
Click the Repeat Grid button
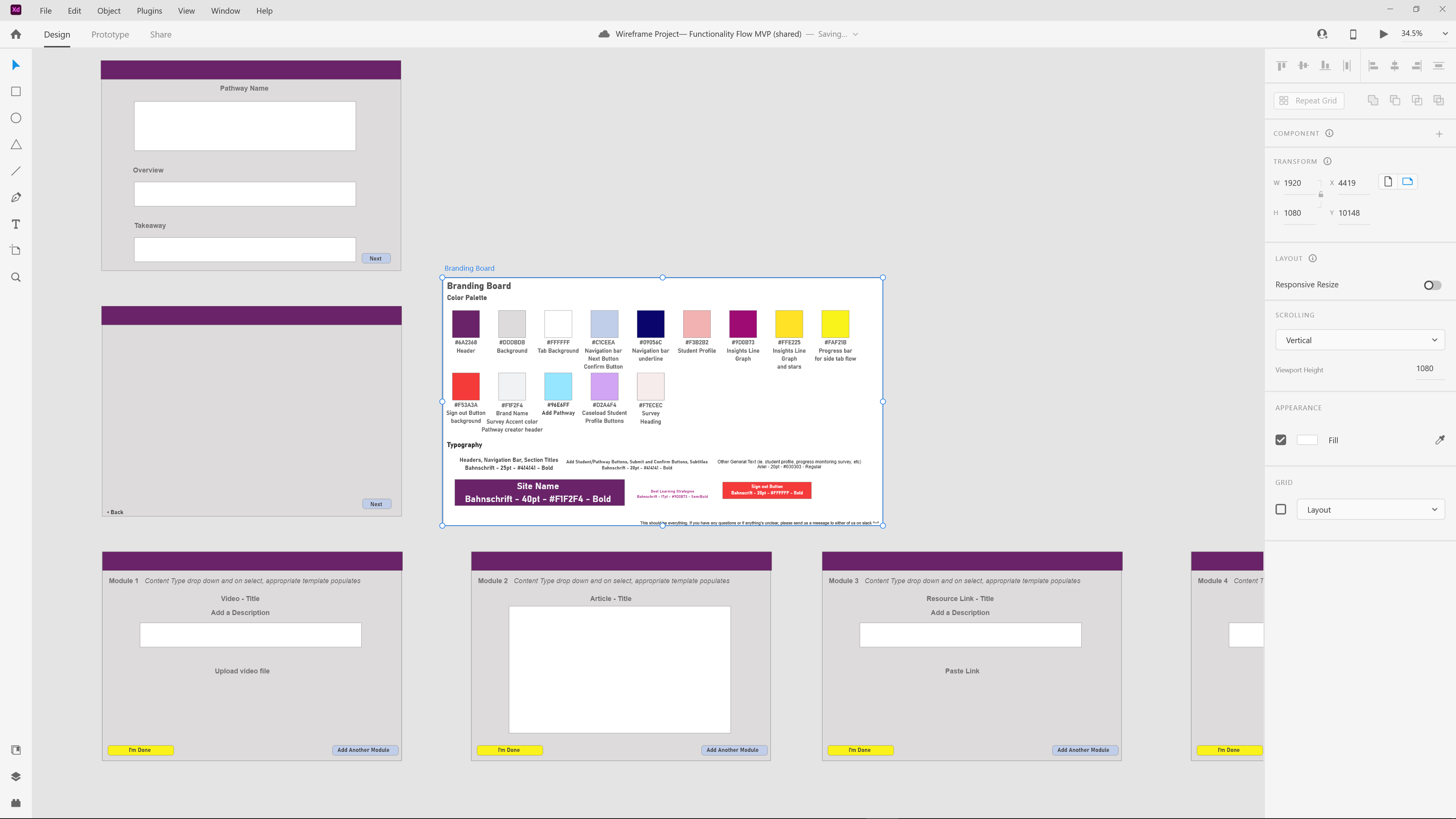click(1309, 100)
